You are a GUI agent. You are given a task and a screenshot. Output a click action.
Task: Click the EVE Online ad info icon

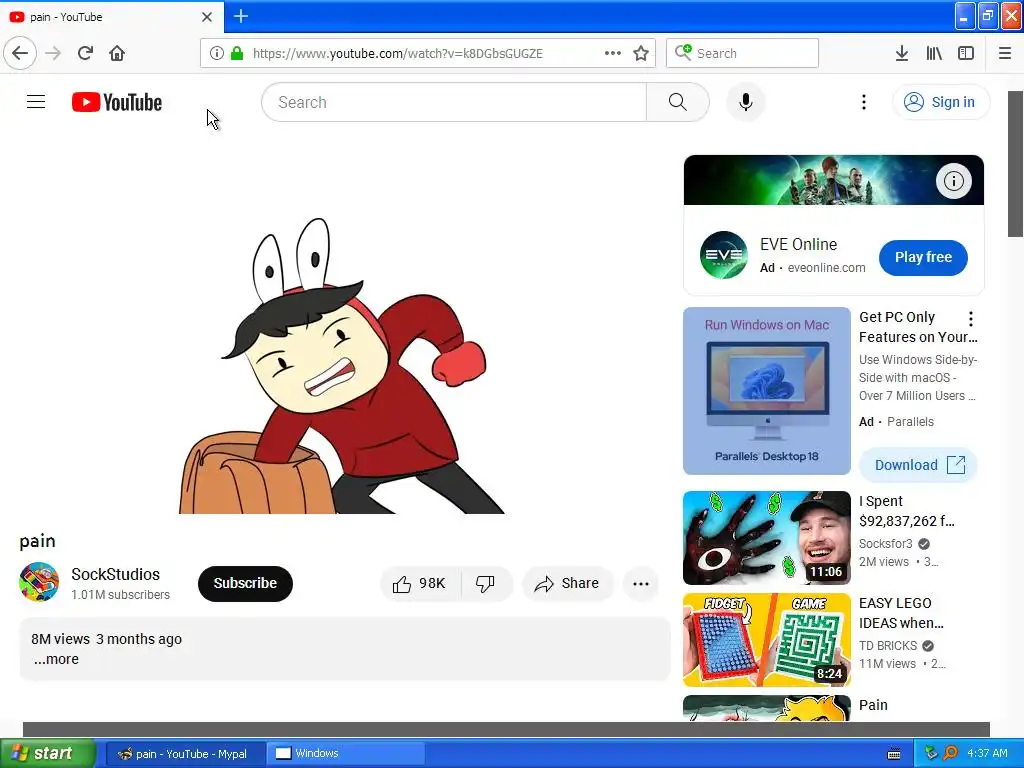pos(953,180)
